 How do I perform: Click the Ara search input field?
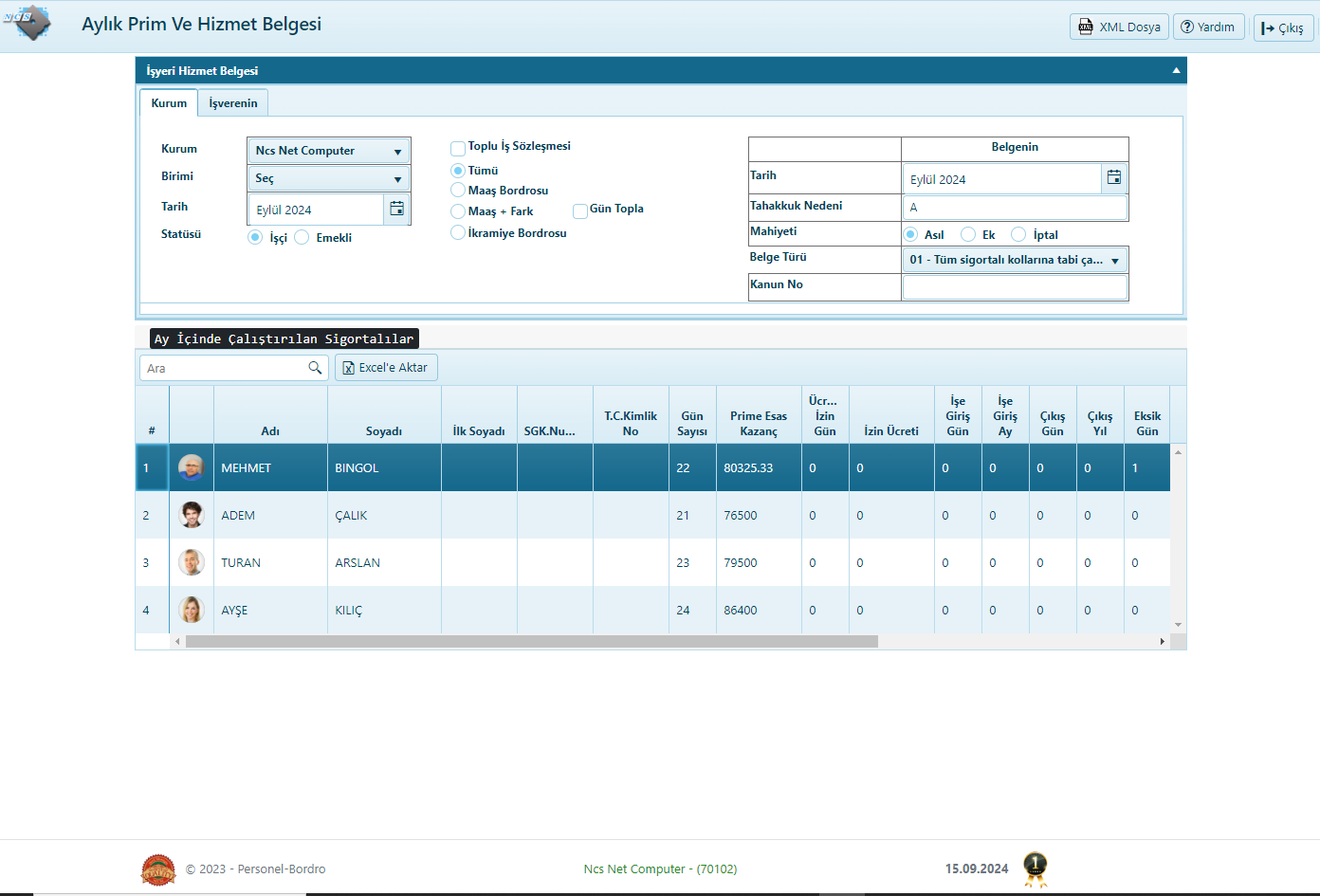tap(224, 368)
